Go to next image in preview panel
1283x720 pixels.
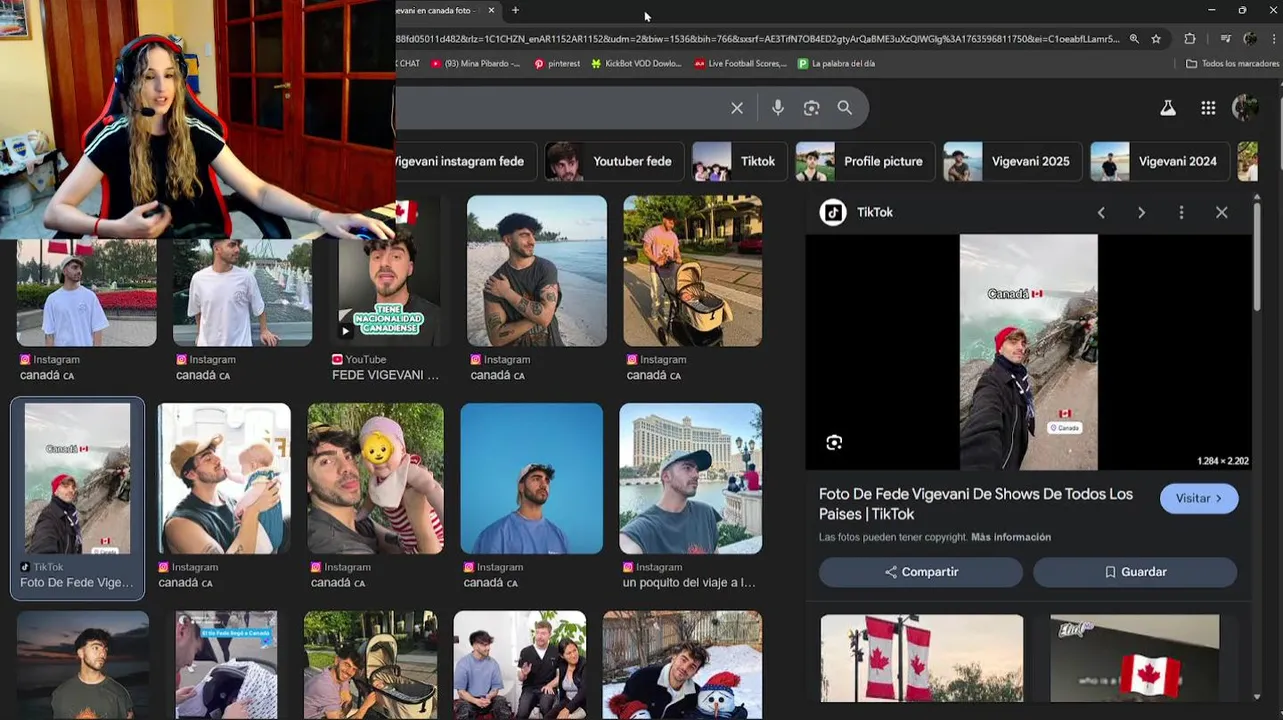[x=1141, y=213]
